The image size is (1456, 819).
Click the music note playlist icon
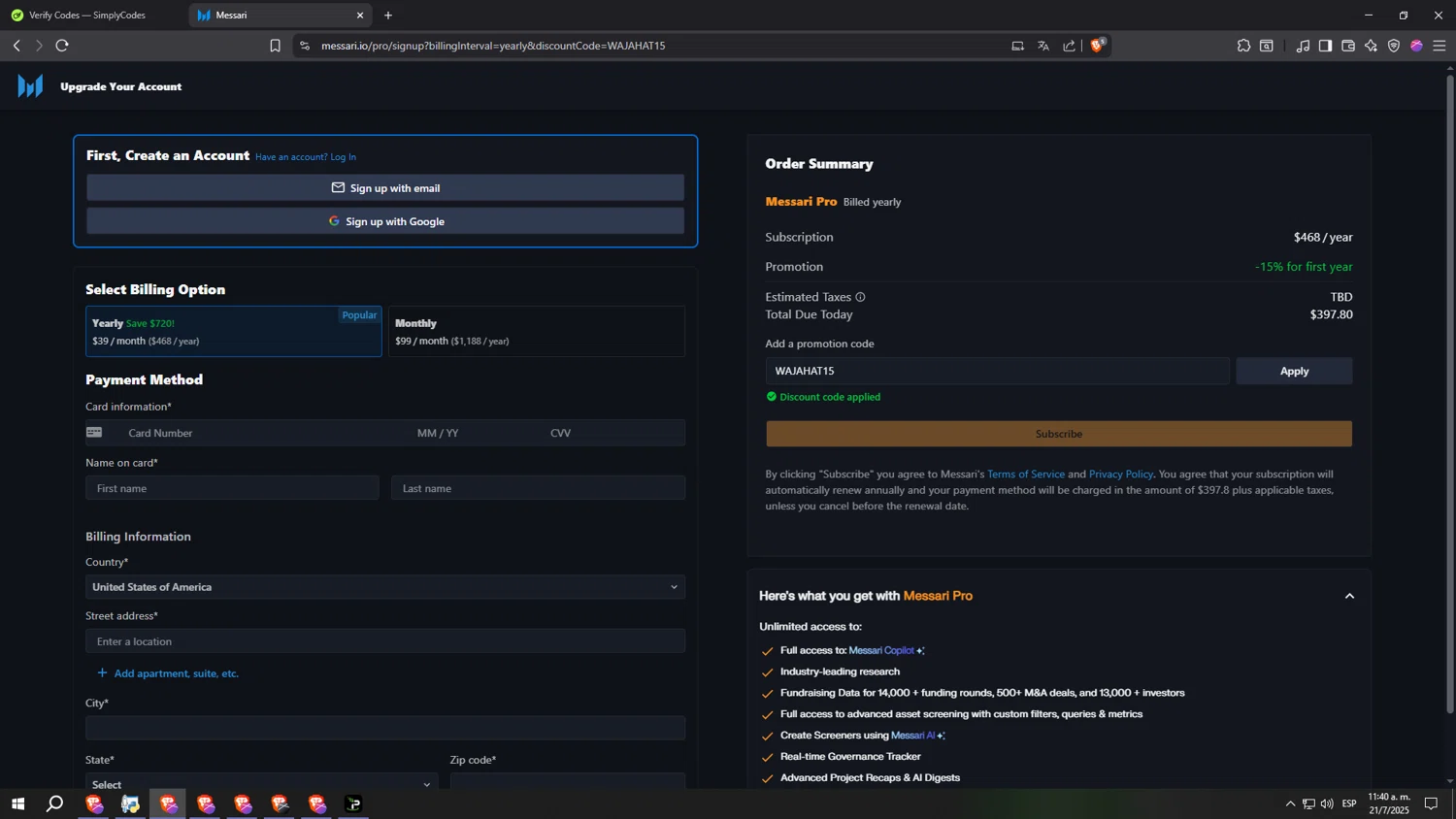(1303, 46)
